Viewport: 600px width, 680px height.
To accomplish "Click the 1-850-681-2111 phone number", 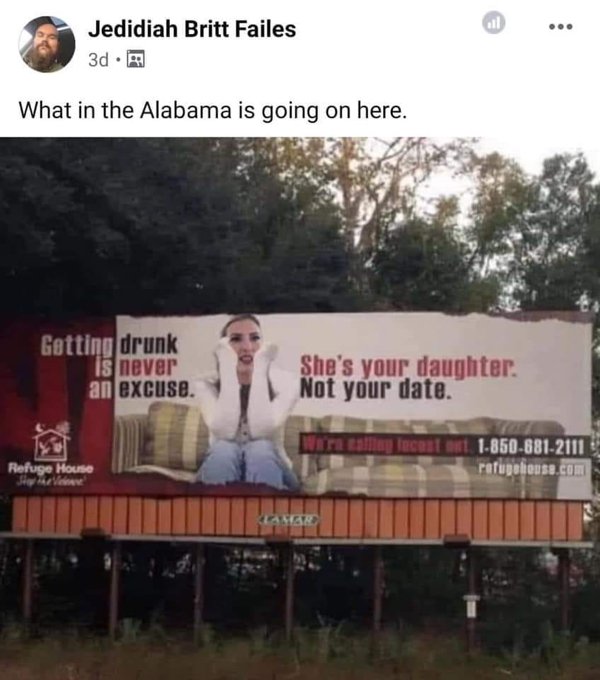I will pos(532,446).
